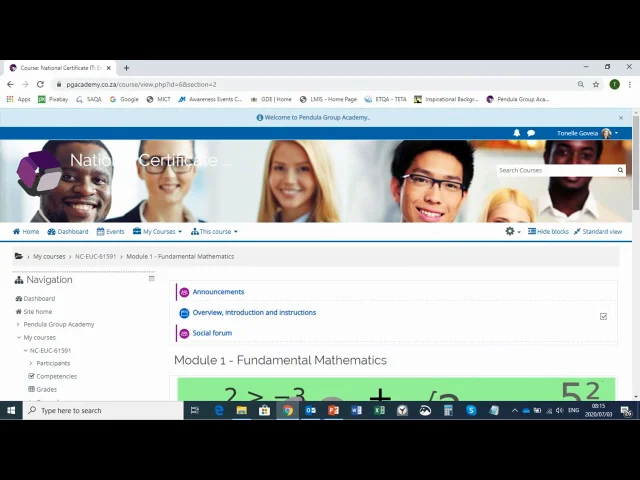Open the Tonelle Goveia user menu
This screenshot has height=480, width=640.
[x=588, y=133]
